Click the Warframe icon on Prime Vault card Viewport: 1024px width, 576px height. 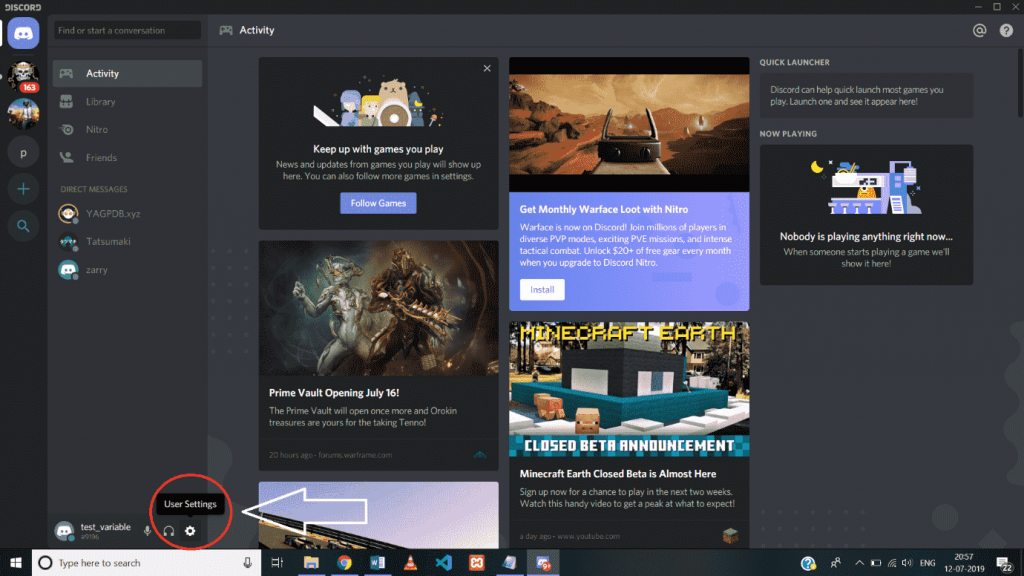[480, 455]
